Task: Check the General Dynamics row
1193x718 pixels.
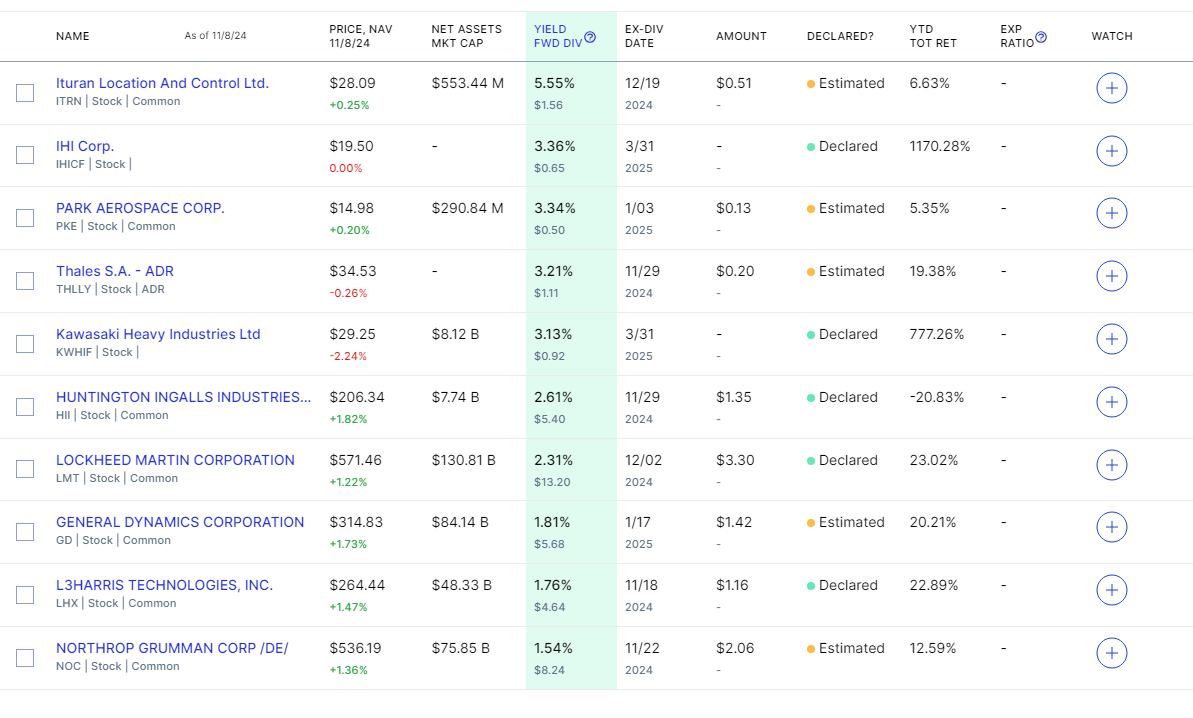Action: [25, 532]
